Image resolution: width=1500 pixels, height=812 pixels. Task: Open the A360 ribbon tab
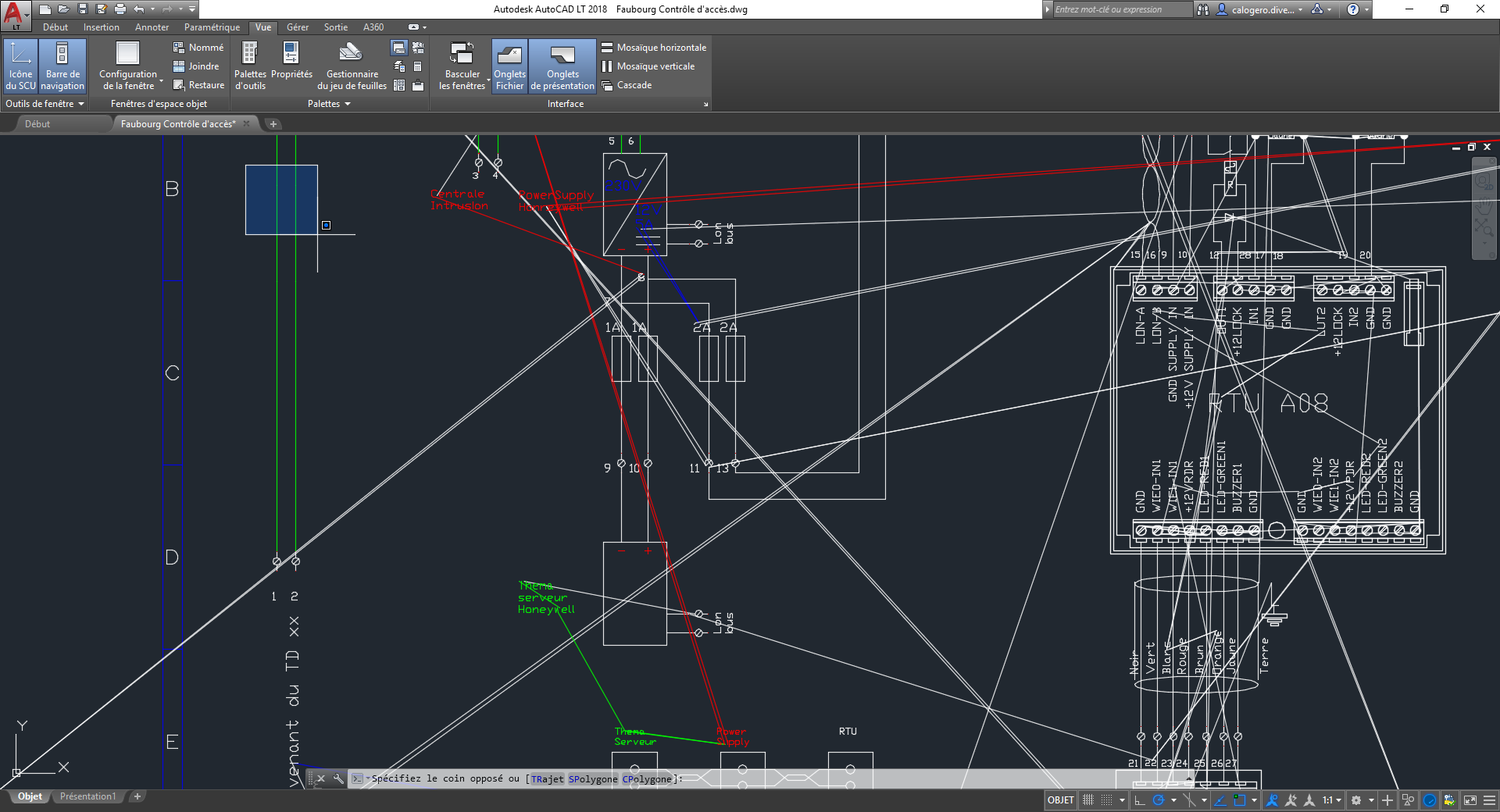tap(373, 27)
